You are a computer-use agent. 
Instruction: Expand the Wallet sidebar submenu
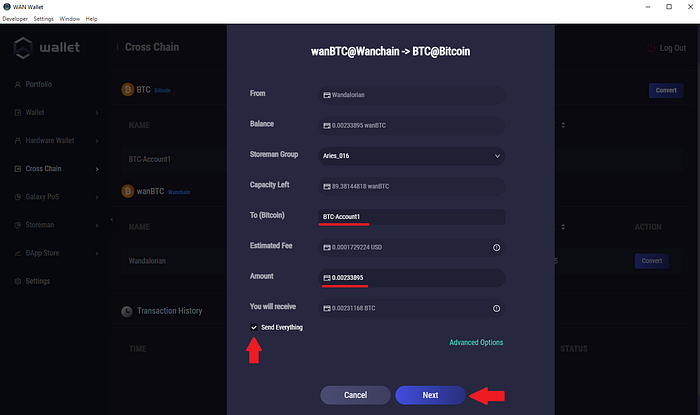click(97, 113)
